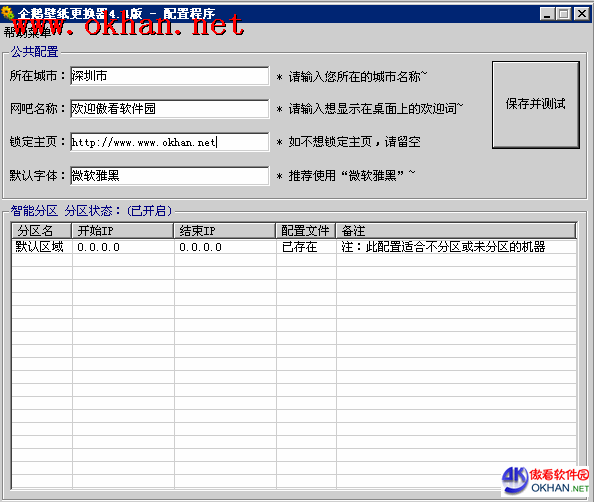Select the 默认区域 row
The height and width of the screenshot is (502, 594).
click(x=294, y=247)
